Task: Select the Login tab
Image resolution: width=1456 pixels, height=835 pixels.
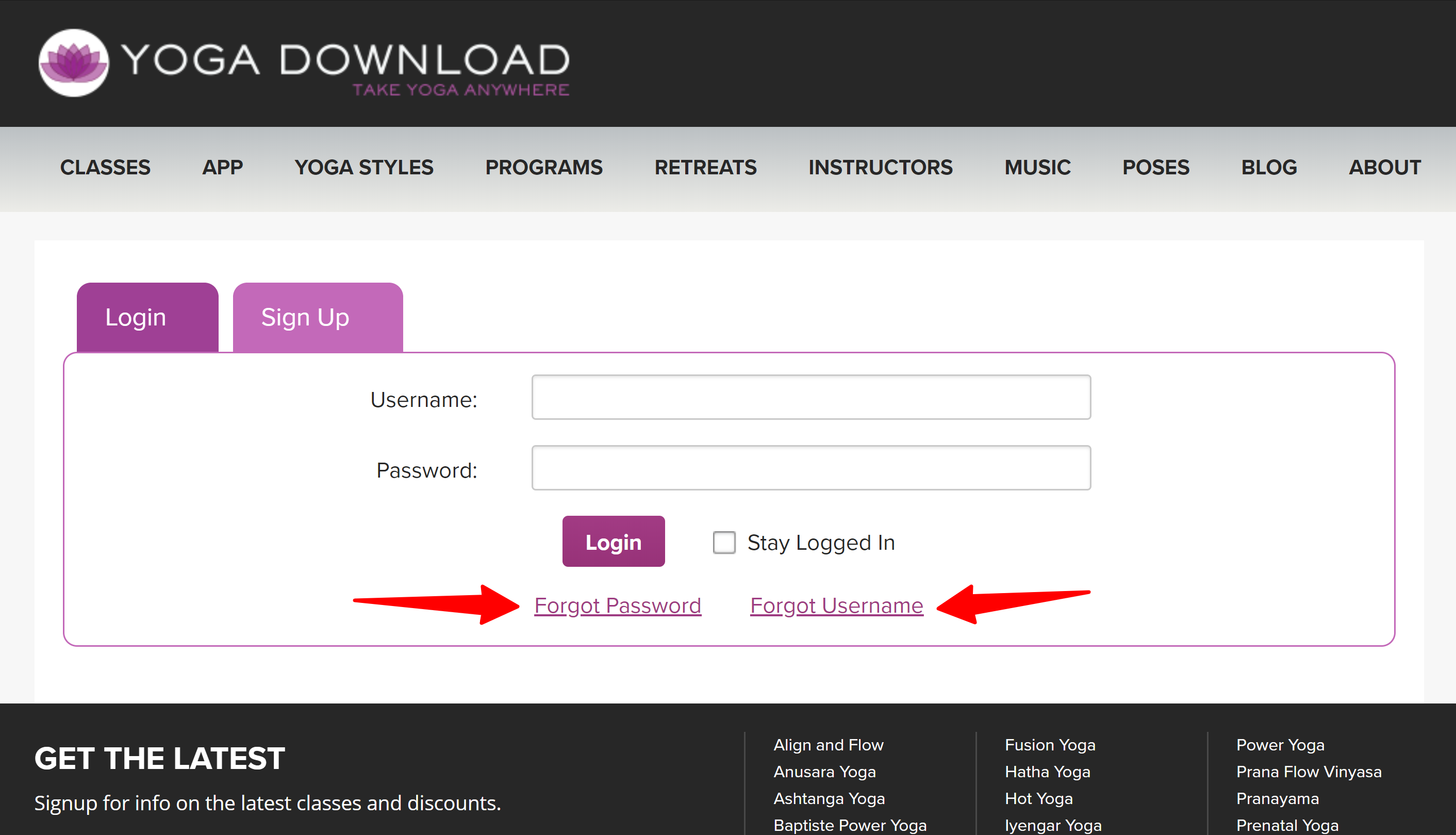Action: point(147,317)
